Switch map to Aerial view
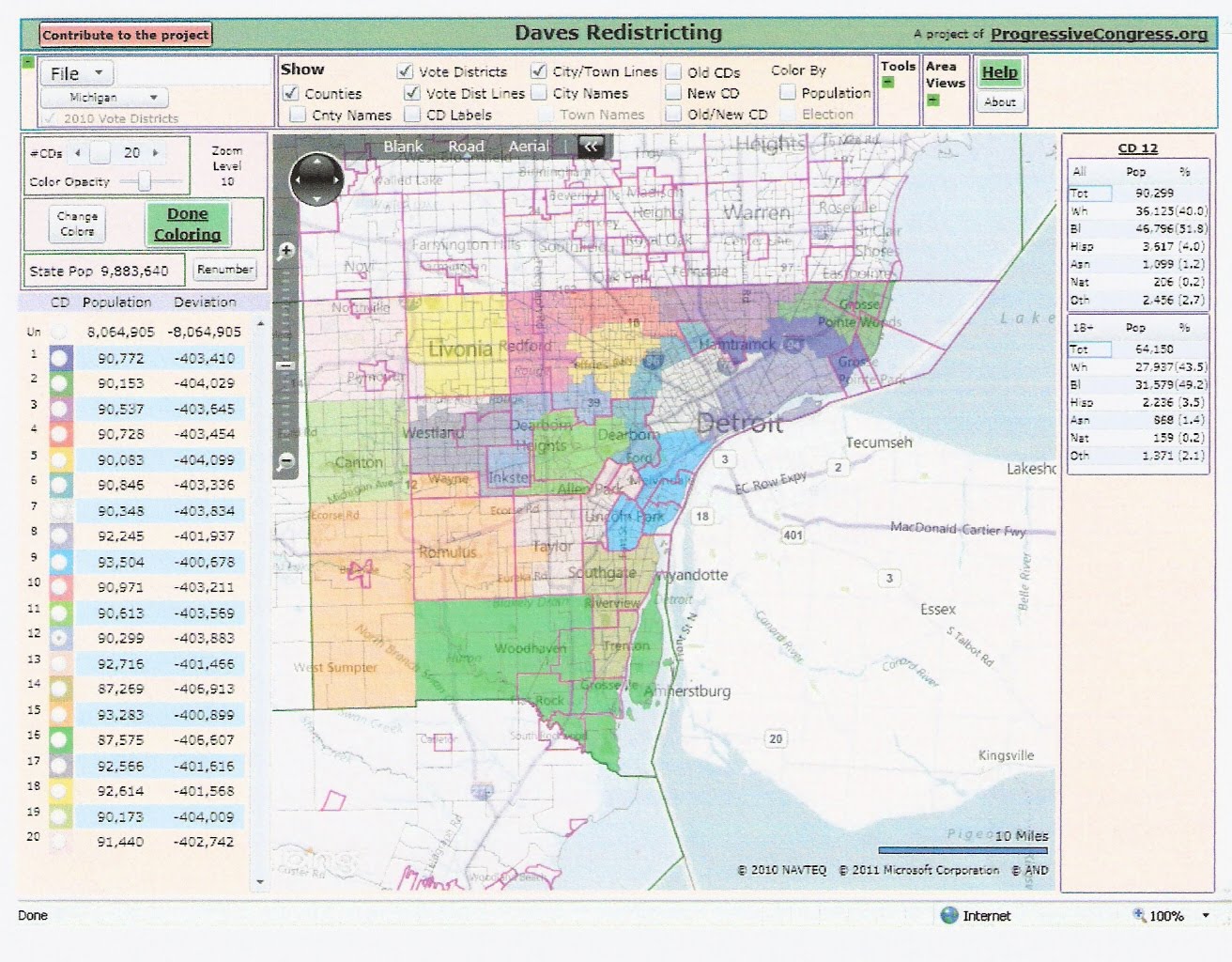The image size is (1232, 962). [x=529, y=147]
